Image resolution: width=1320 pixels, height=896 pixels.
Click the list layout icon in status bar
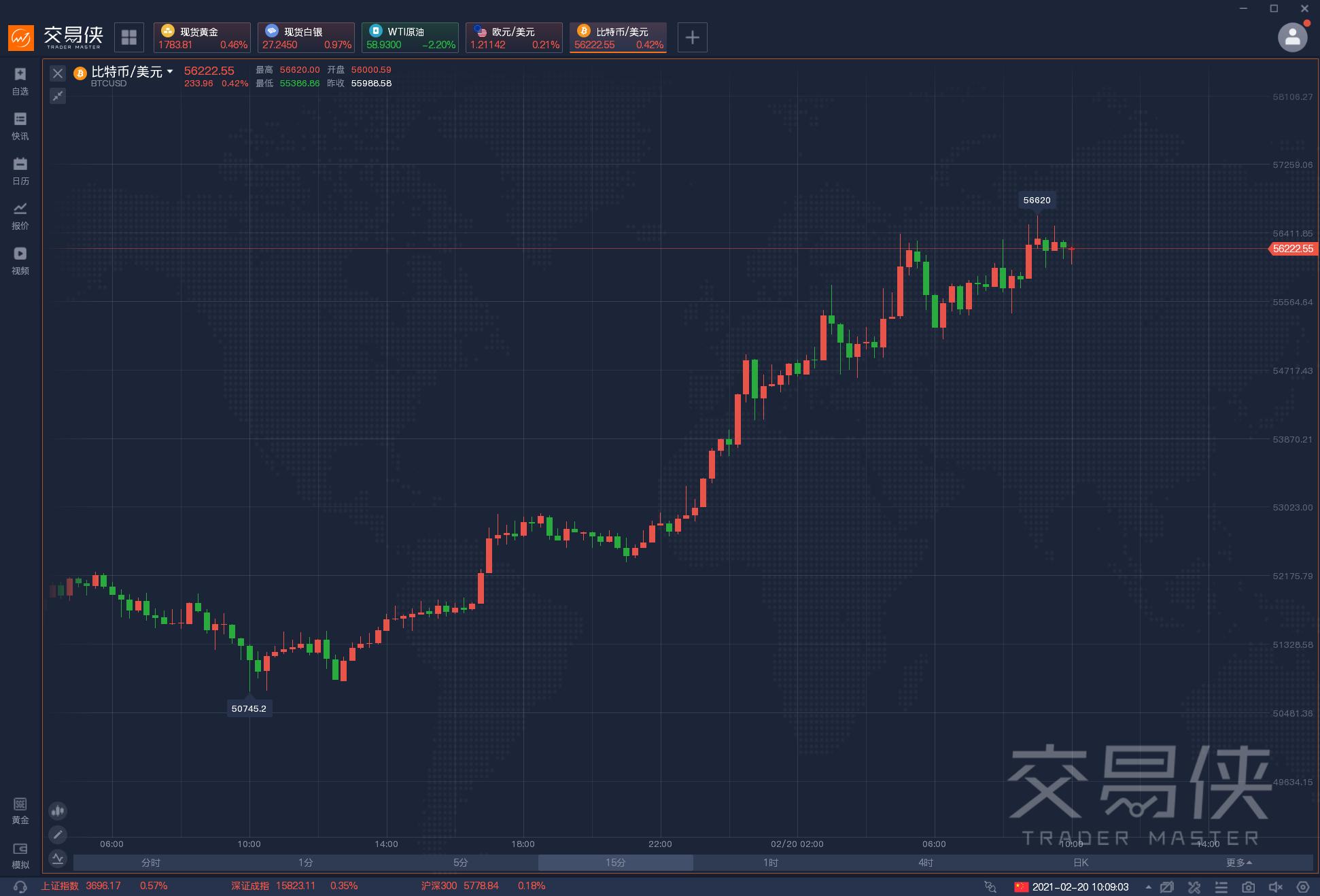[1221, 886]
